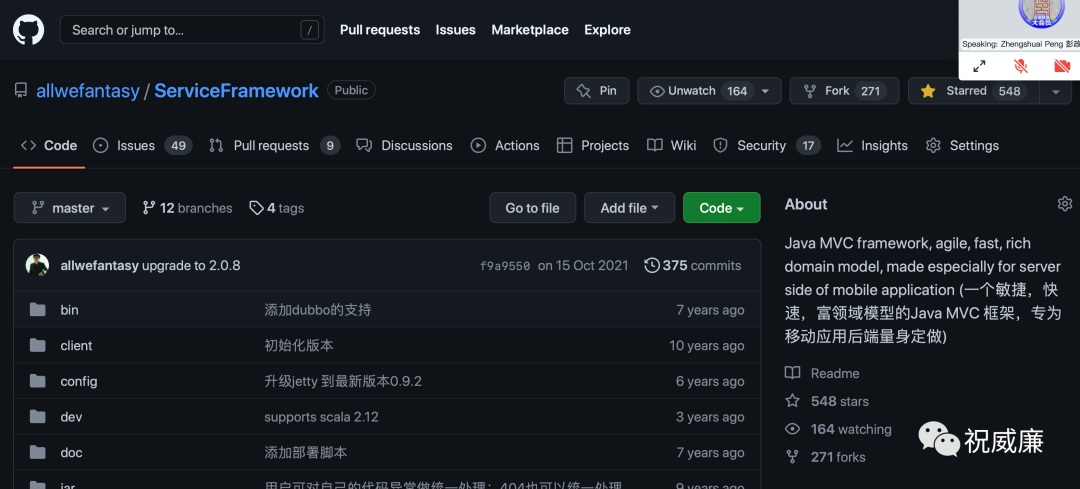
Task: View 164 watching in About sidebar
Action: (839, 430)
